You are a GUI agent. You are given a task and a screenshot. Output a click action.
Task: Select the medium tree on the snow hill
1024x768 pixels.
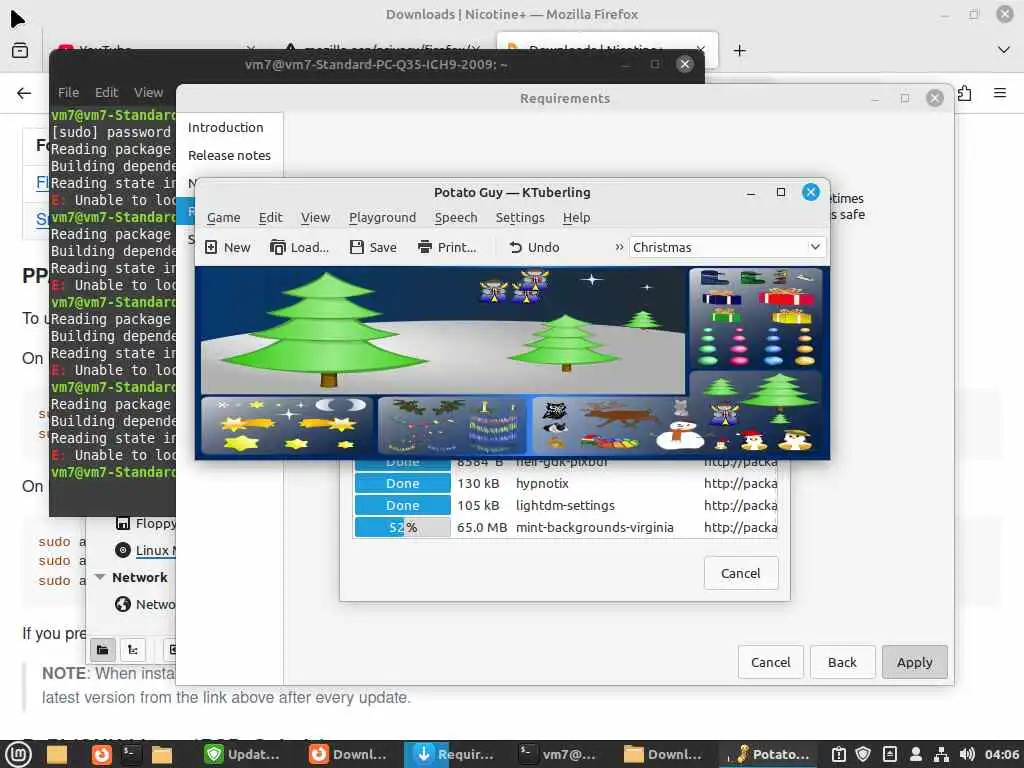point(564,343)
